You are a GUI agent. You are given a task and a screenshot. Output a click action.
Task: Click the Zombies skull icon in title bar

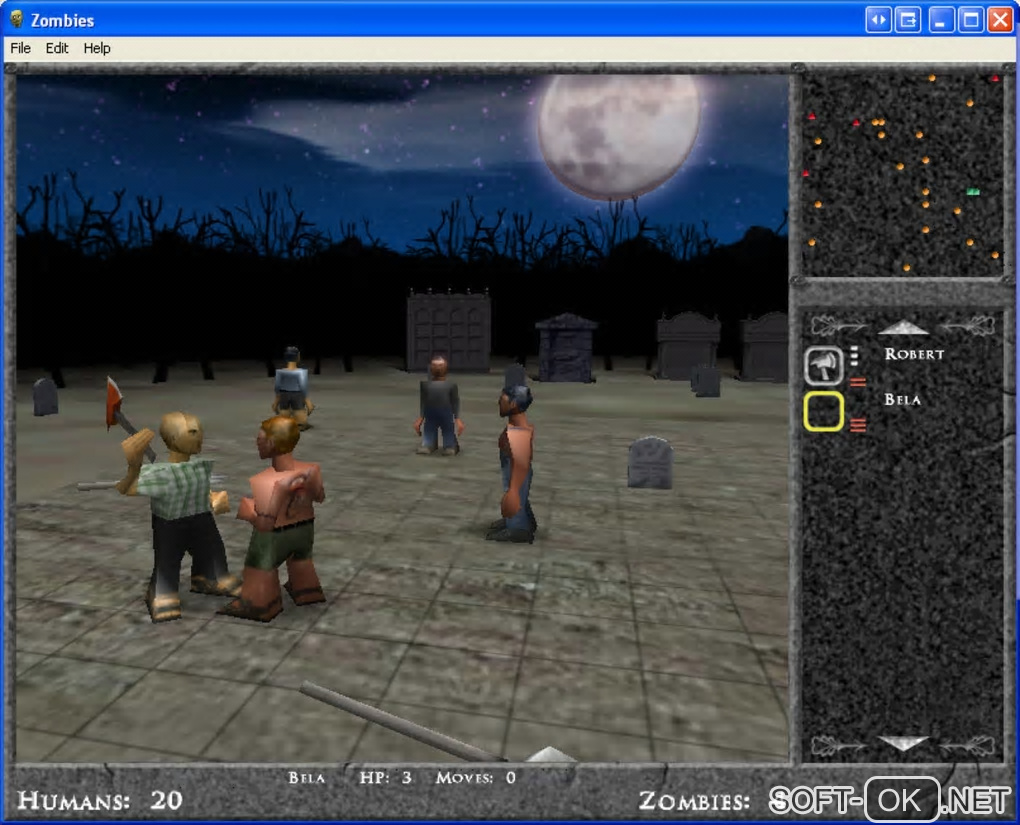tap(17, 19)
